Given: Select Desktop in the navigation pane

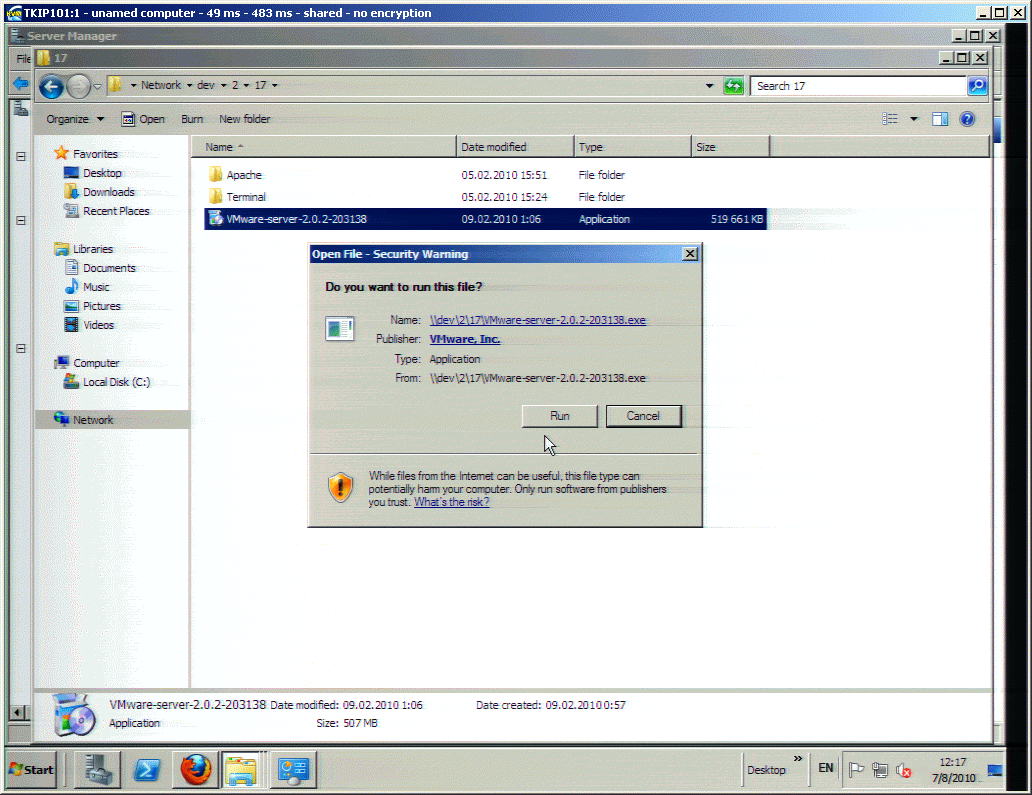Looking at the screenshot, I should coord(93,173).
